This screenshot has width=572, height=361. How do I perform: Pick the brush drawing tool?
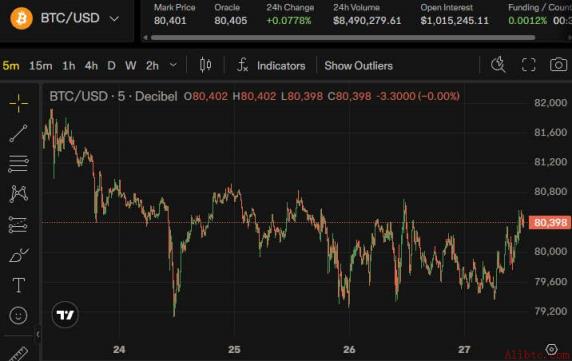point(19,255)
